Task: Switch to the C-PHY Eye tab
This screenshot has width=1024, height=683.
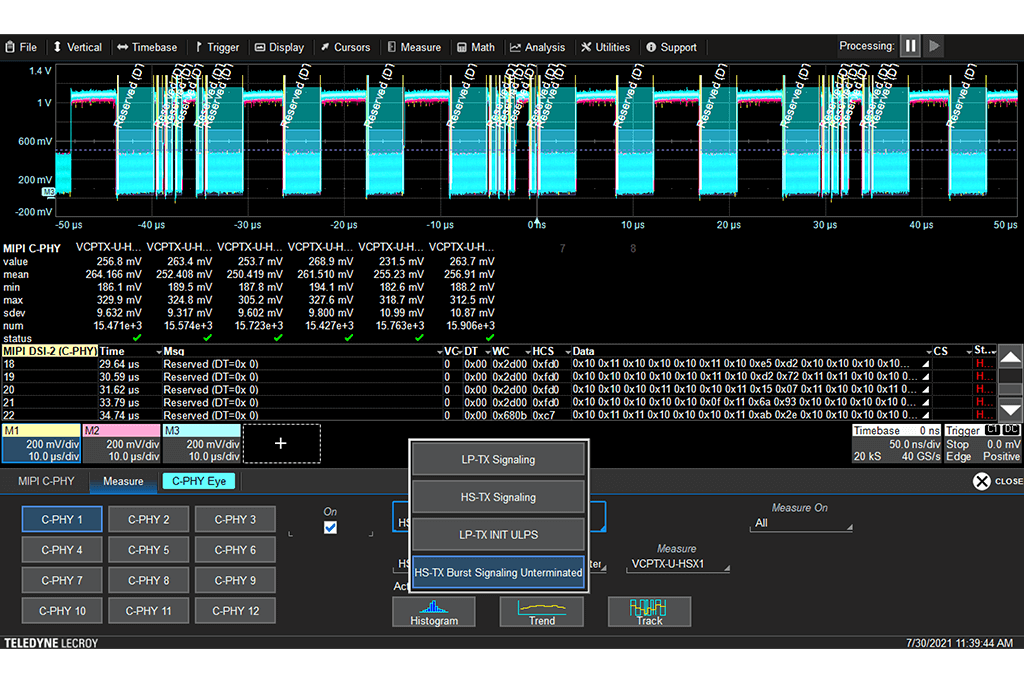Action: tap(198, 481)
